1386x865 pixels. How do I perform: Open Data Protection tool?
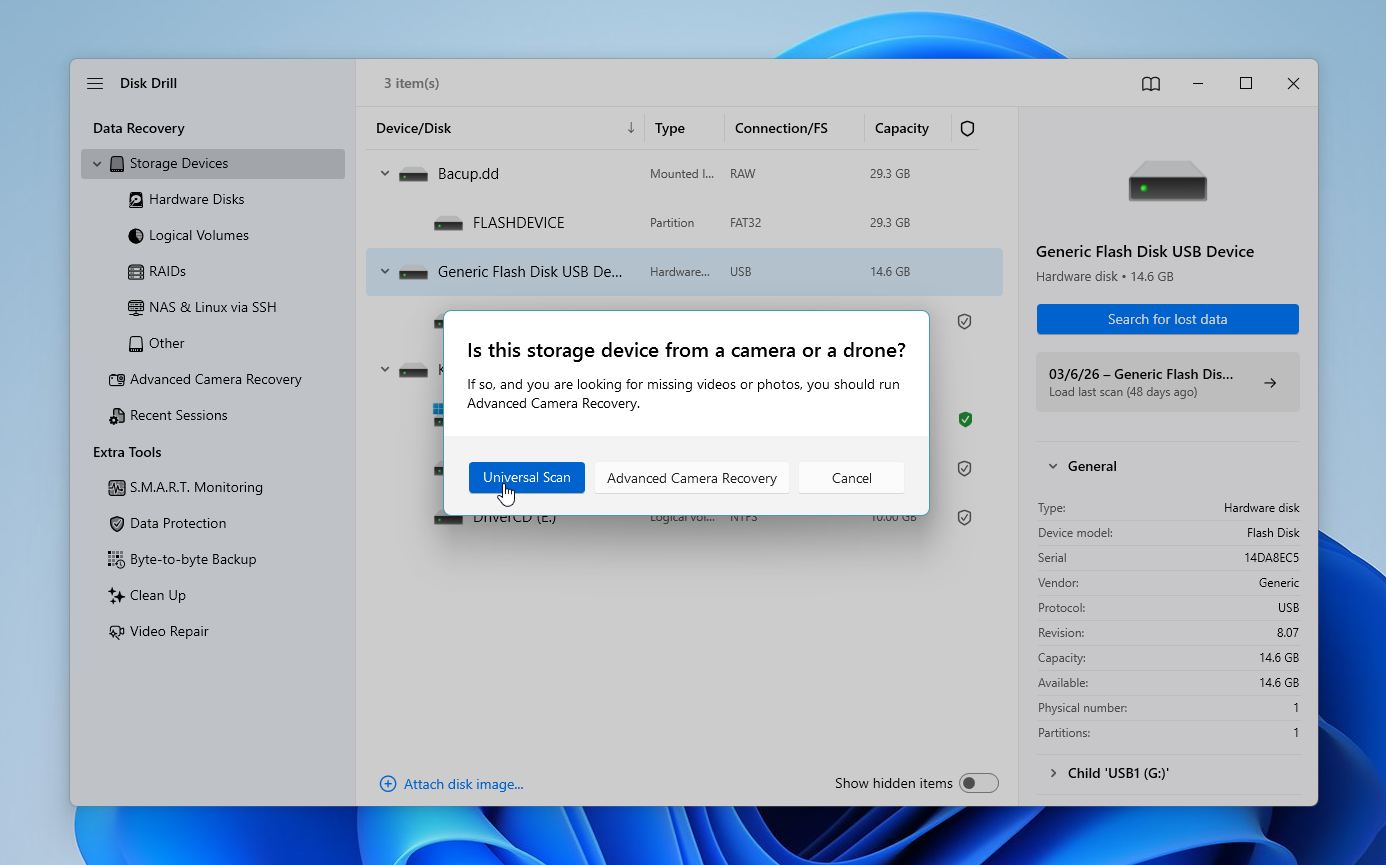[178, 524]
